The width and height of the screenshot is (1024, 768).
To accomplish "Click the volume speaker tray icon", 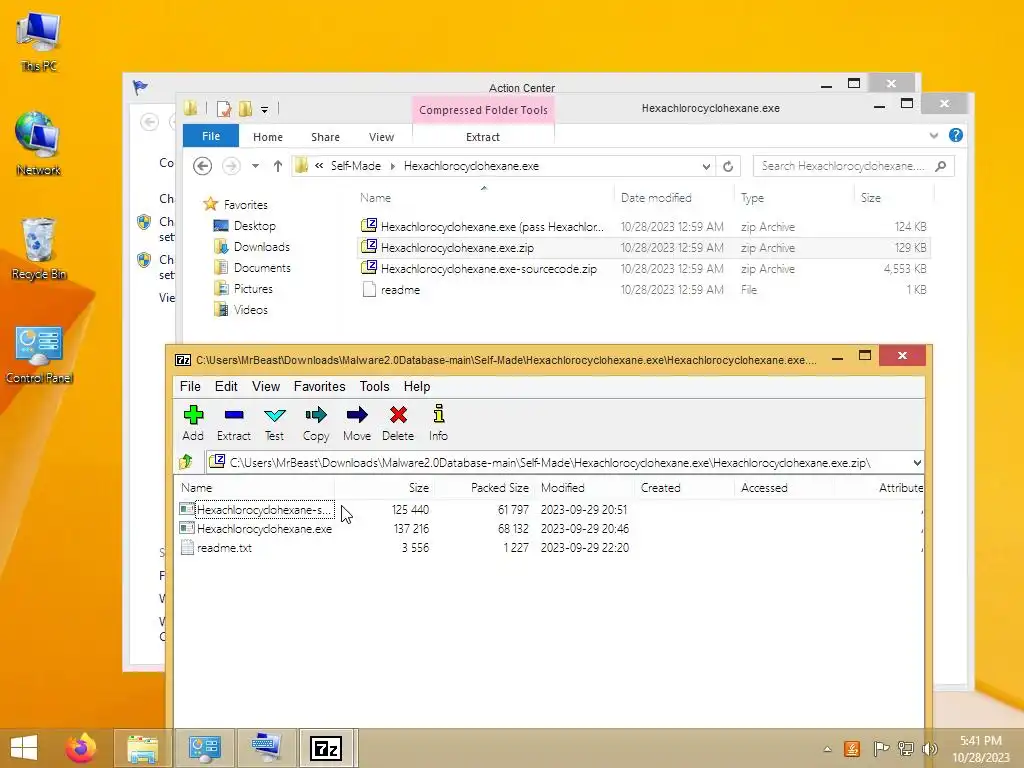I will tap(931, 748).
